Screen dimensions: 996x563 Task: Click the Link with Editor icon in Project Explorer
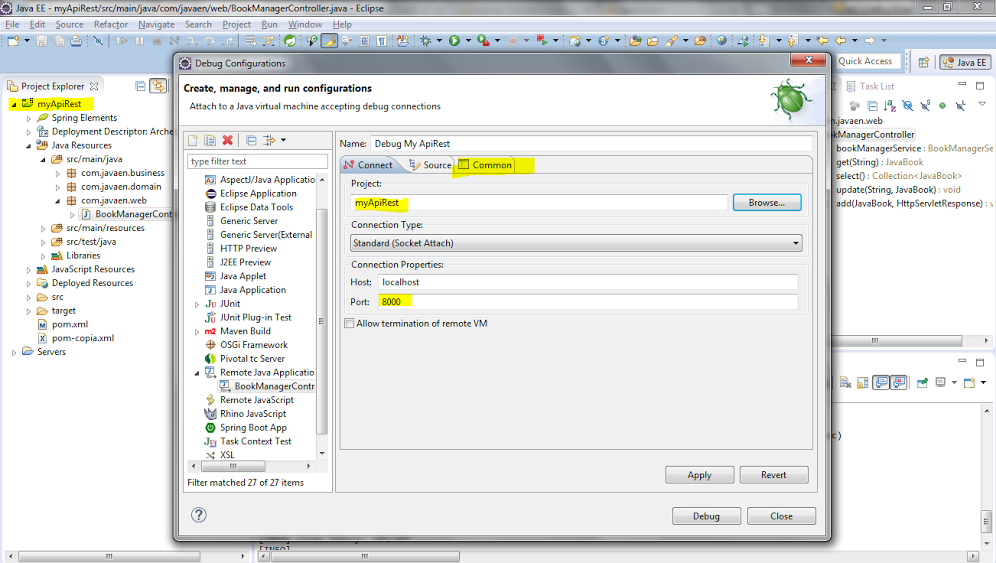(158, 86)
